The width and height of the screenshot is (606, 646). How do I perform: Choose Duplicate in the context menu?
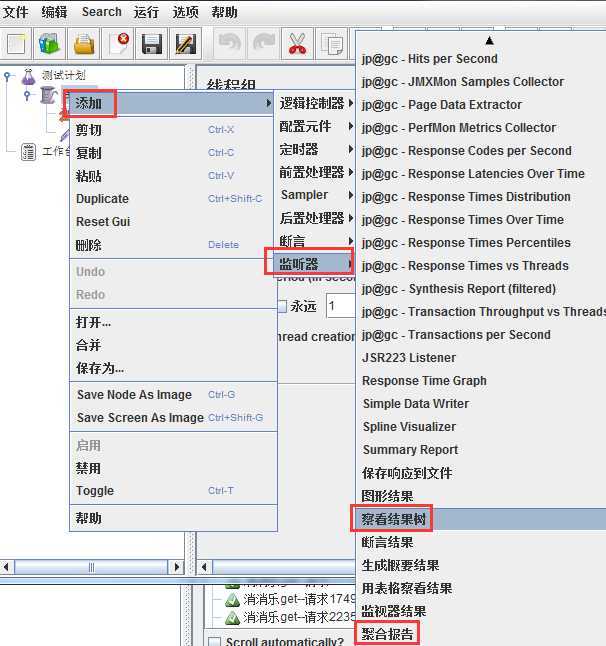tap(172, 199)
